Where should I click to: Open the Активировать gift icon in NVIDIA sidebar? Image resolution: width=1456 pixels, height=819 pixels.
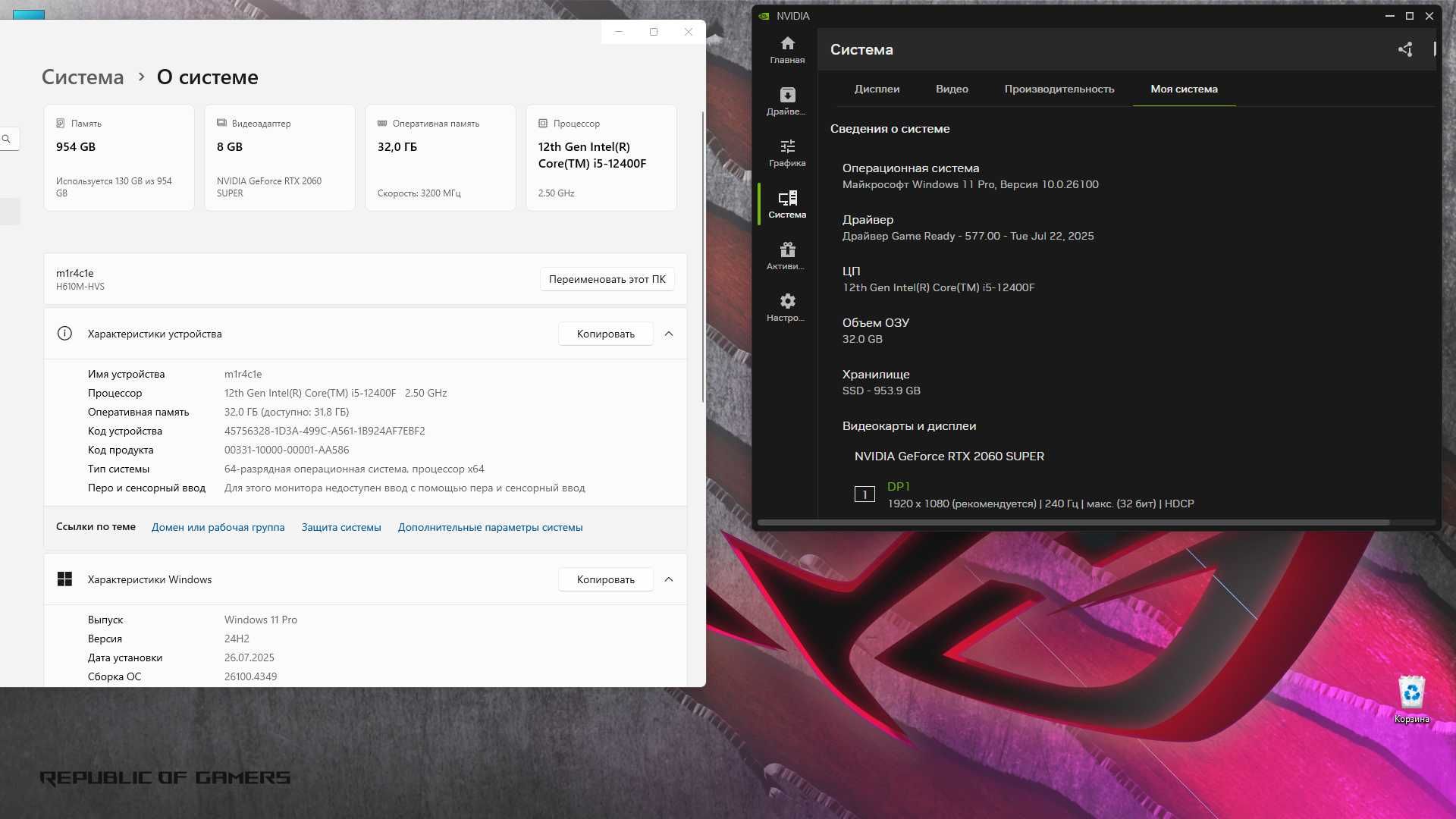pyautogui.click(x=787, y=256)
